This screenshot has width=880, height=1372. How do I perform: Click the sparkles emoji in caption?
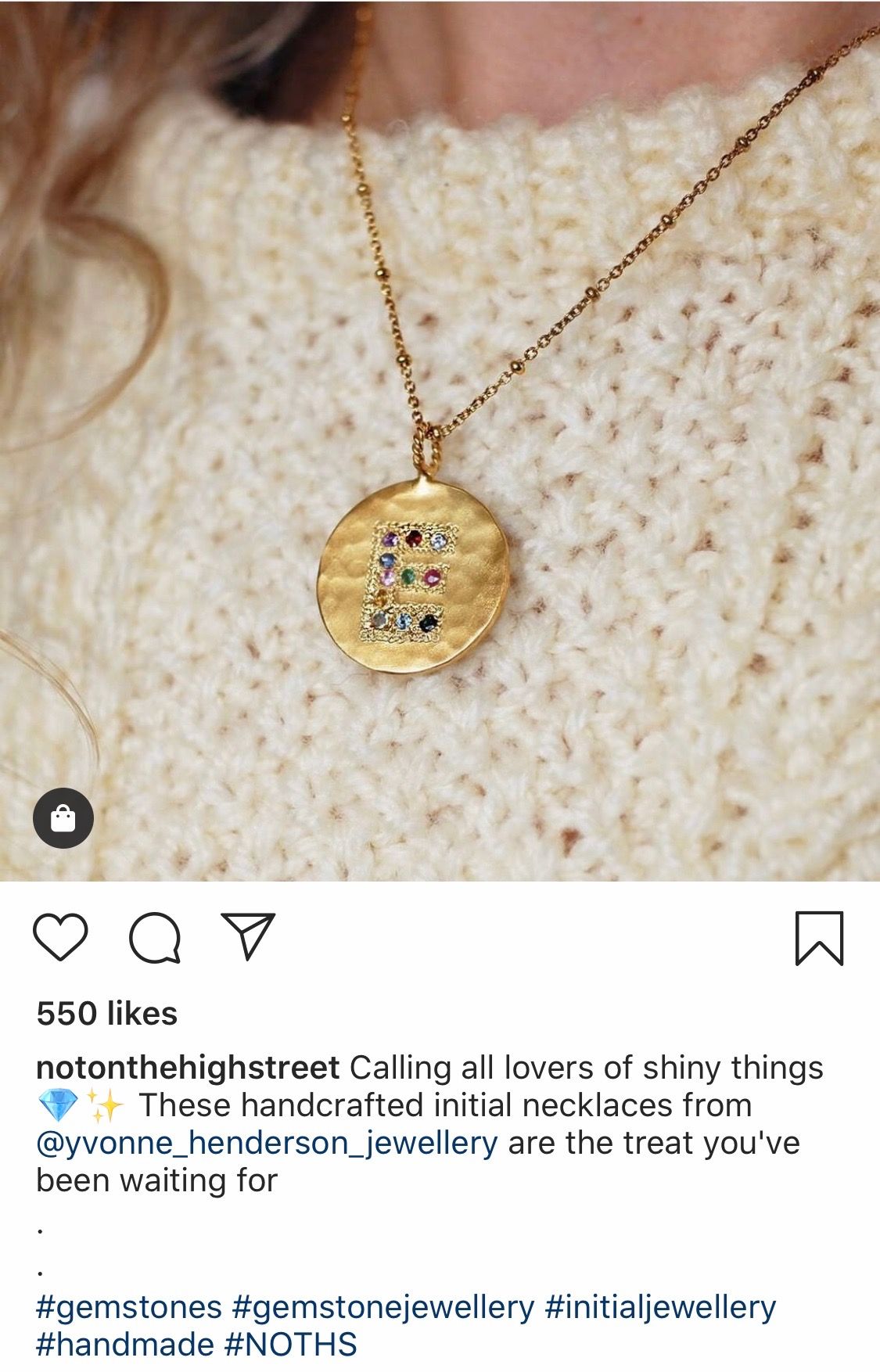[x=104, y=1105]
